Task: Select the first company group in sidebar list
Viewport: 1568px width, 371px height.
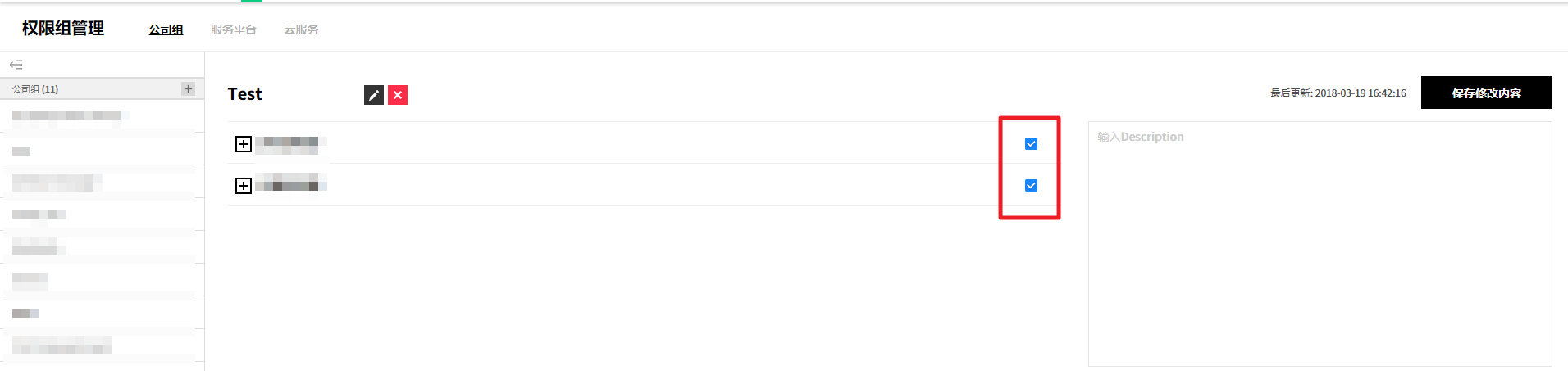Action: 67,115
